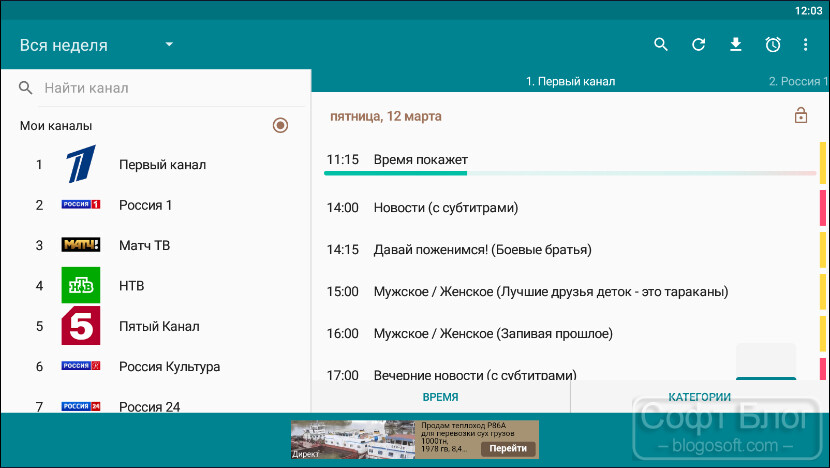
Task: Click the Россия Культура logo
Action: click(x=80, y=366)
